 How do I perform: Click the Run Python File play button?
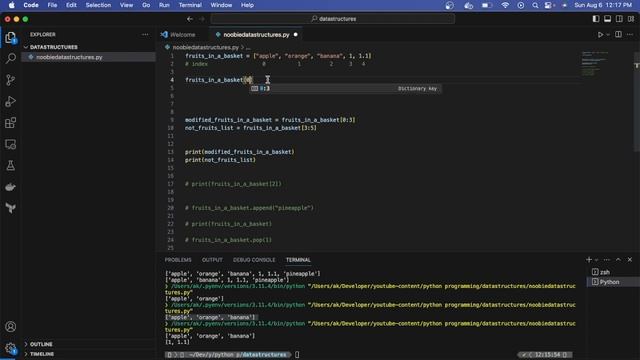(x=600, y=35)
